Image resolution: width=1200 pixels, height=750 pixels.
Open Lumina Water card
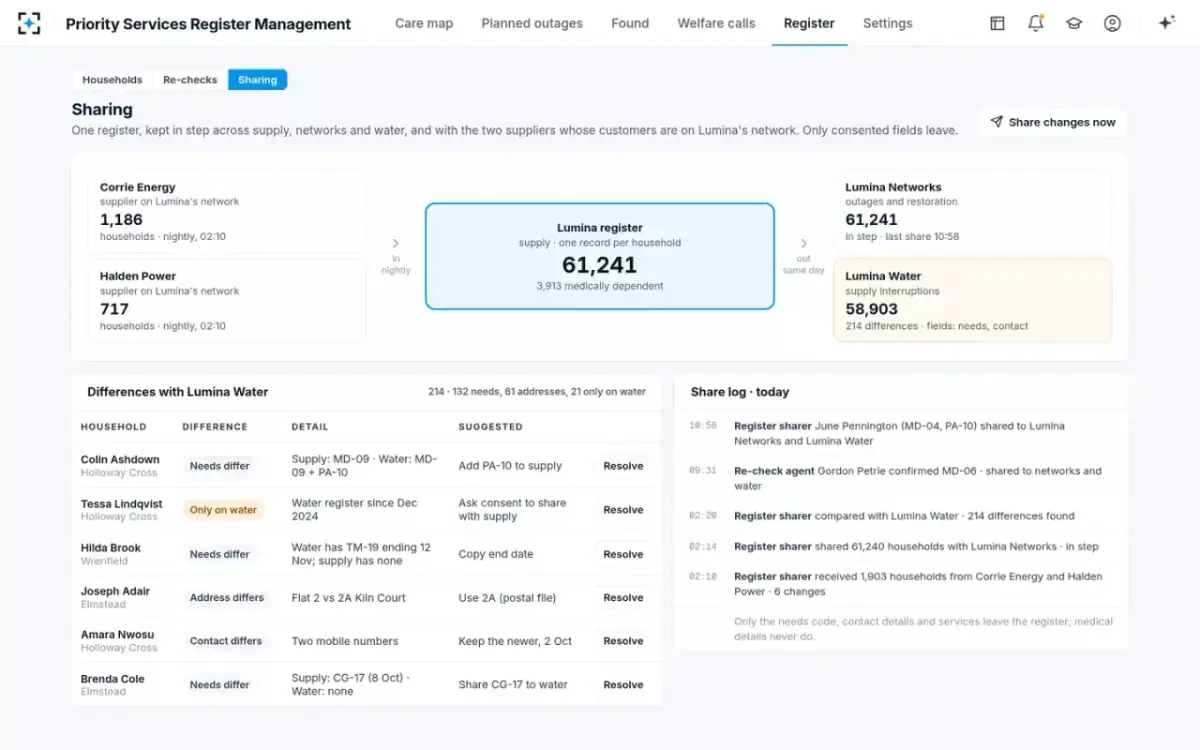coord(972,301)
